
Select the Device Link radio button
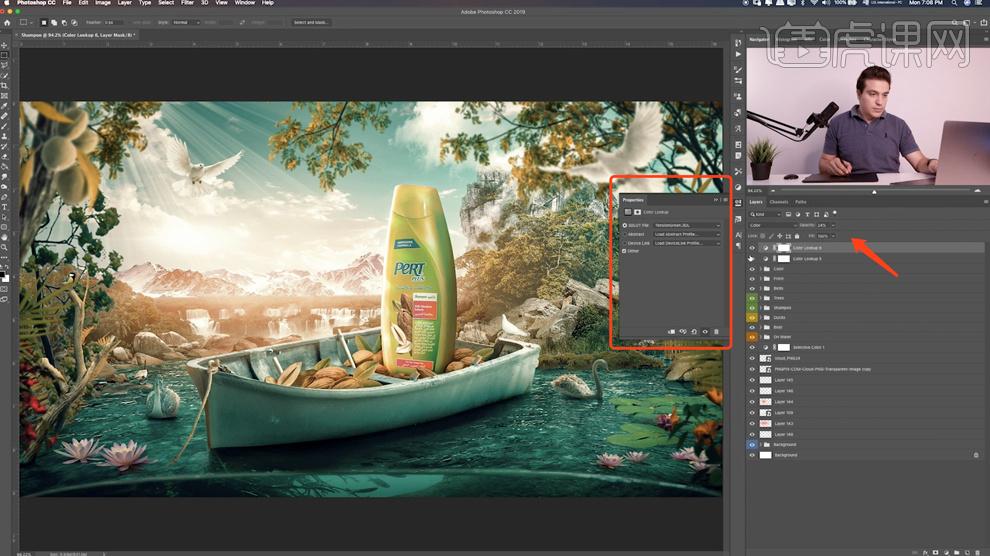pyautogui.click(x=624, y=243)
